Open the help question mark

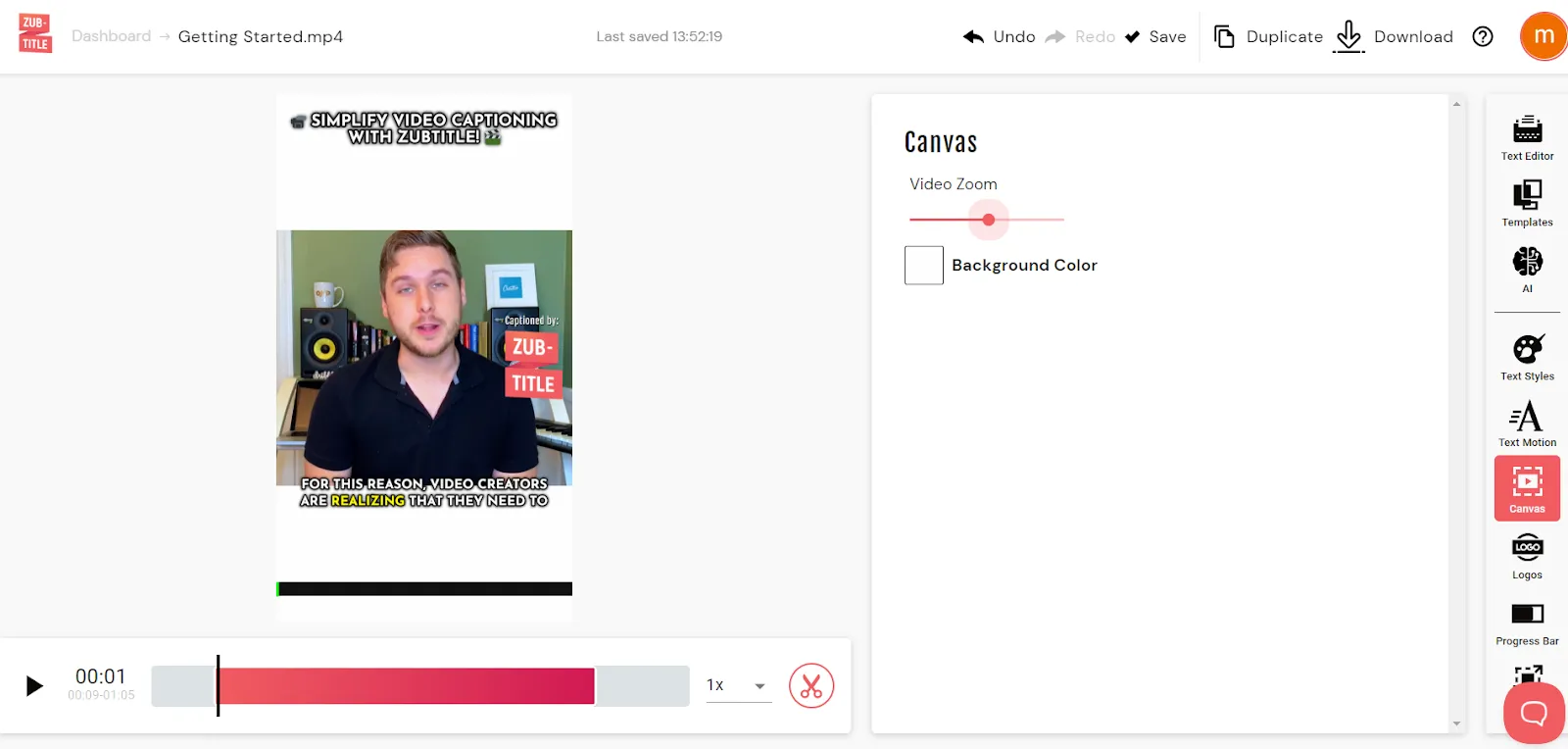[x=1483, y=36]
